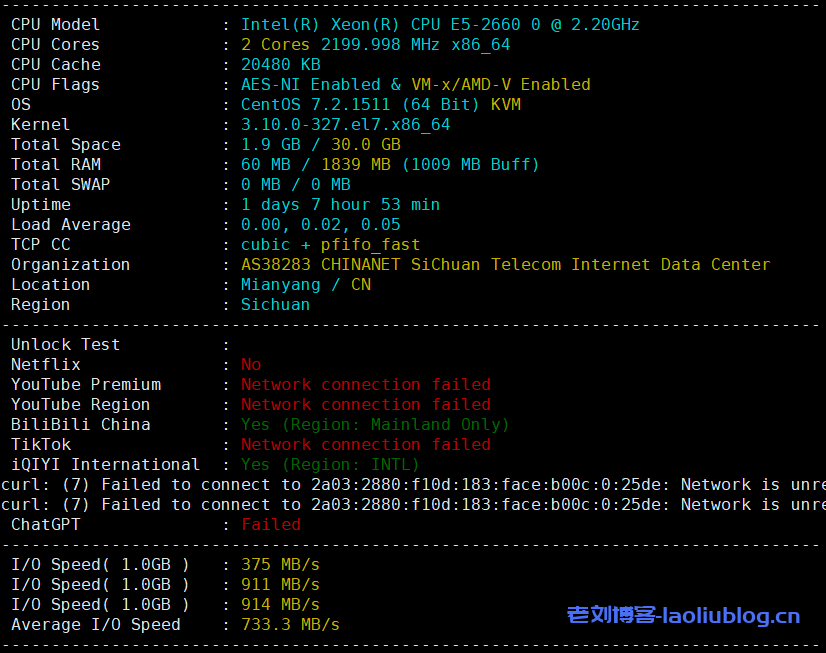
Task: Click the 'Kernel' label
Action: tap(40, 125)
